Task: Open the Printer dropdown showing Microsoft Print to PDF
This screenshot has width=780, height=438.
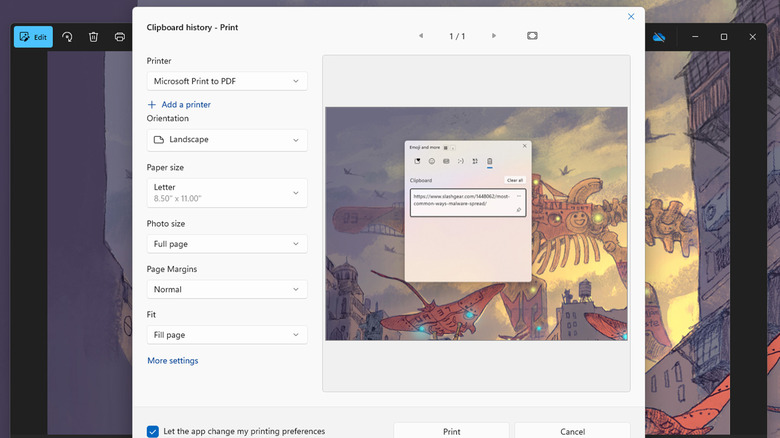Action: (226, 81)
